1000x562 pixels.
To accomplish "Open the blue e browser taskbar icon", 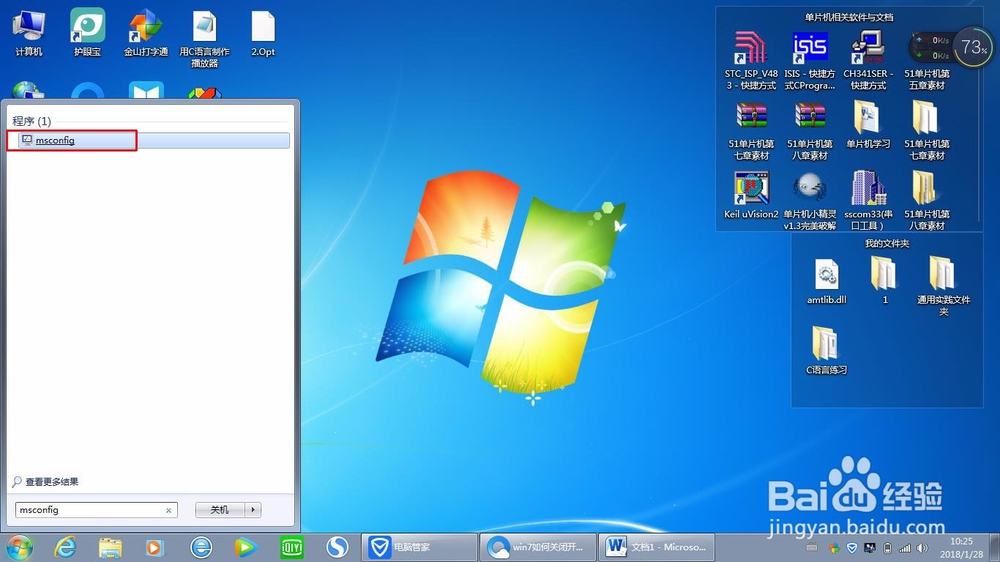I will pyautogui.click(x=201, y=547).
